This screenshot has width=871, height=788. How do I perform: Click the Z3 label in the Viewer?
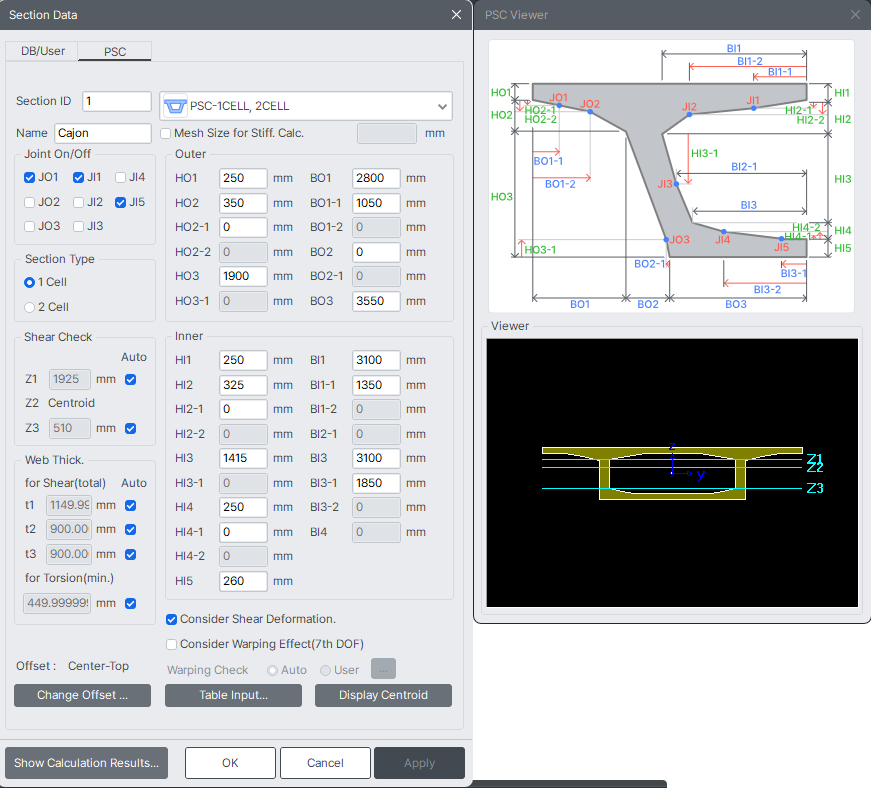tap(815, 488)
